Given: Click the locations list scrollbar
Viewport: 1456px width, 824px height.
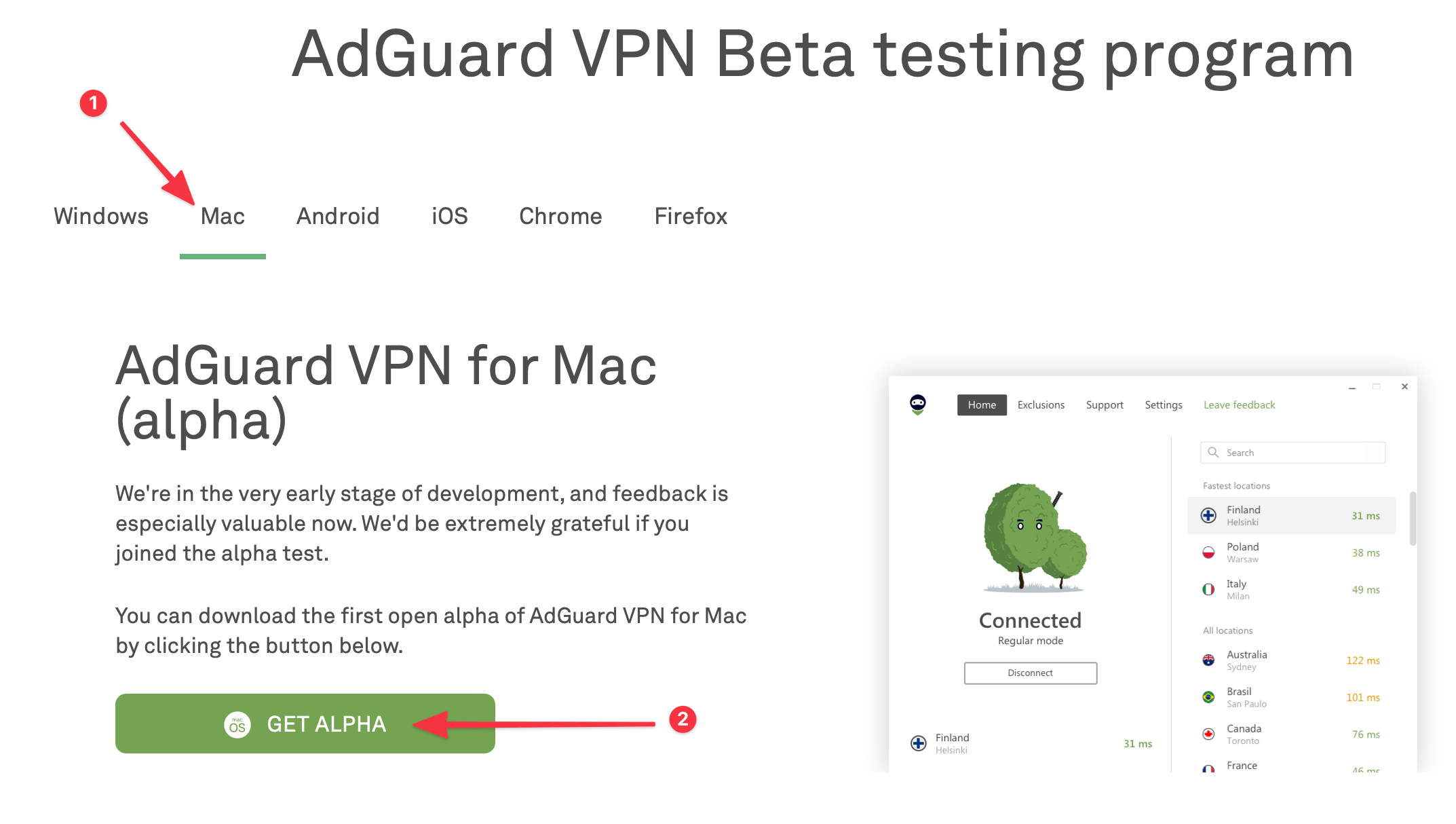Looking at the screenshot, I should coord(1413,519).
